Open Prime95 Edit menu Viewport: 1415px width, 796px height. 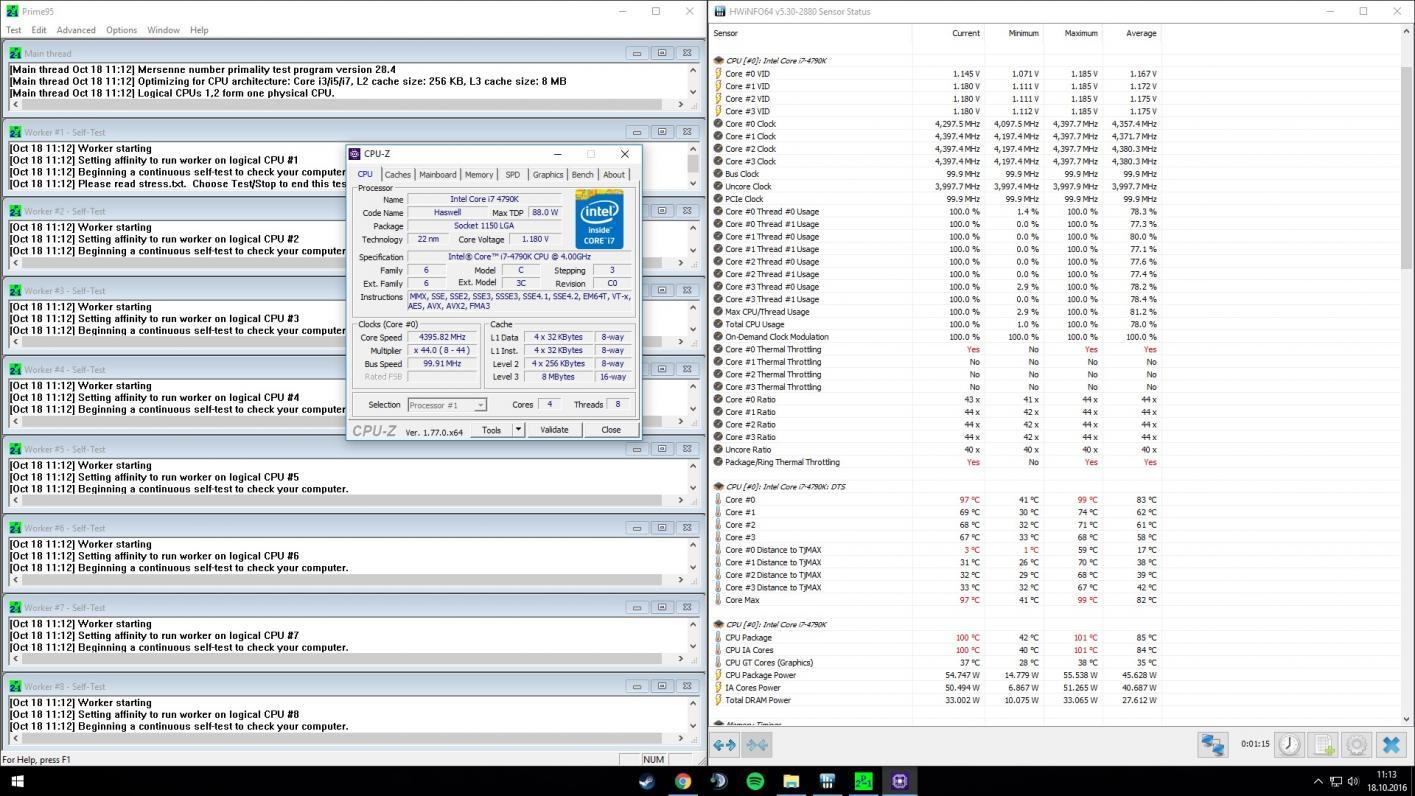coord(39,30)
